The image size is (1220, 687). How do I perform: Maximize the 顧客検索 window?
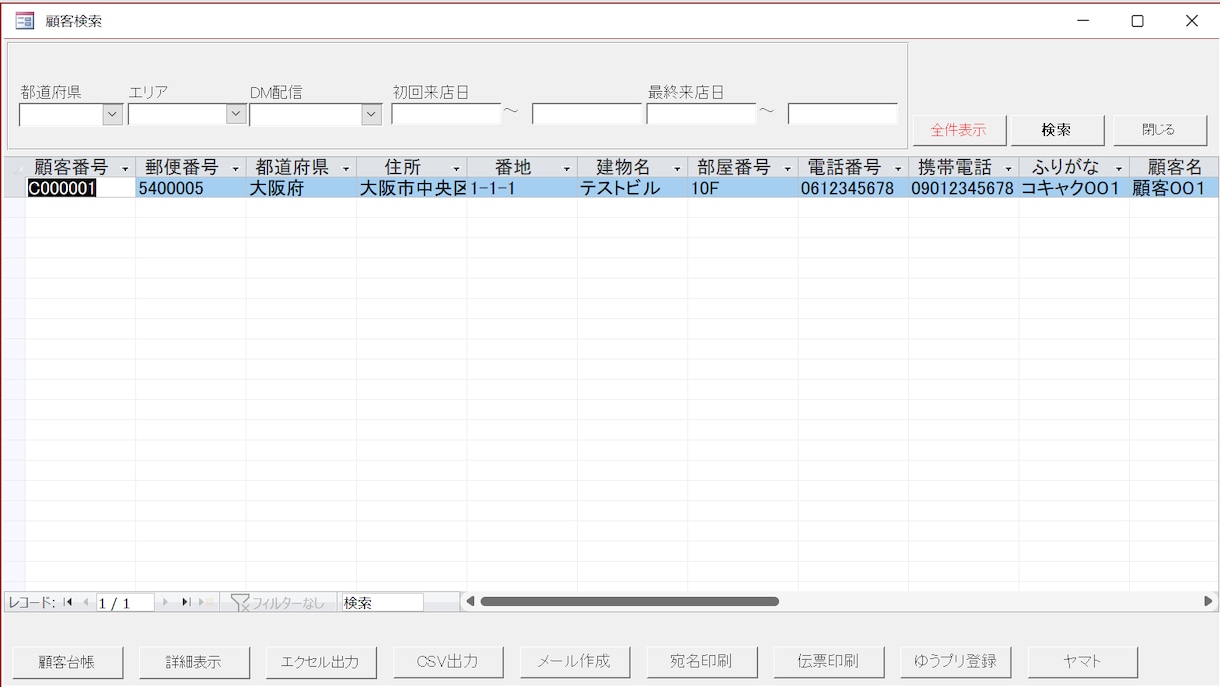pyautogui.click(x=1137, y=21)
